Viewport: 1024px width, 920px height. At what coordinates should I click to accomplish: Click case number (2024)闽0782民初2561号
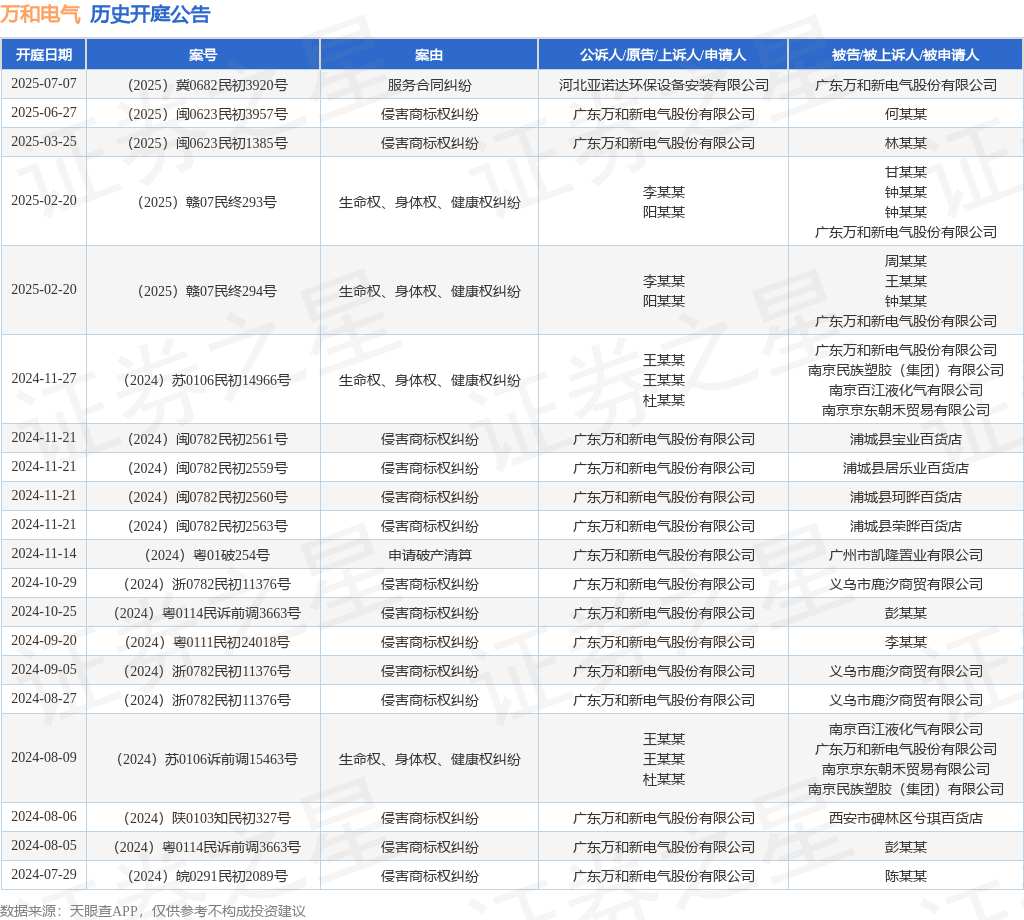pos(207,439)
